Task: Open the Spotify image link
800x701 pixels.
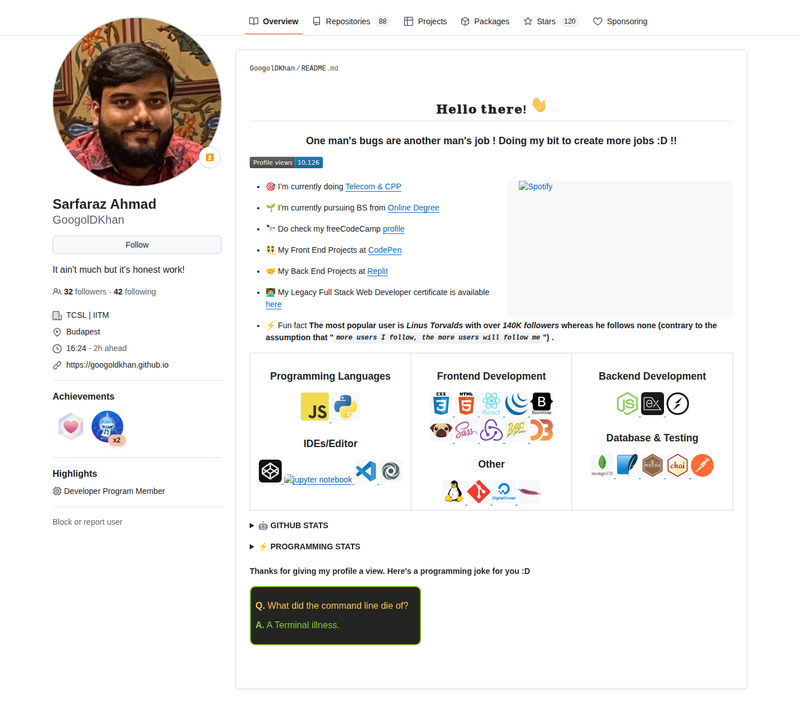Action: pyautogui.click(x=535, y=186)
